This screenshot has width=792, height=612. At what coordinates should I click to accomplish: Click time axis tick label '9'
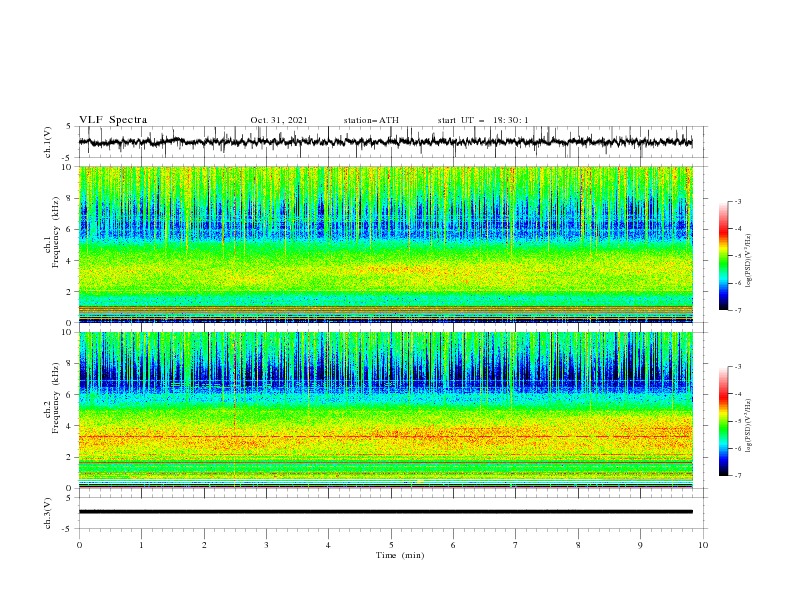click(x=640, y=545)
